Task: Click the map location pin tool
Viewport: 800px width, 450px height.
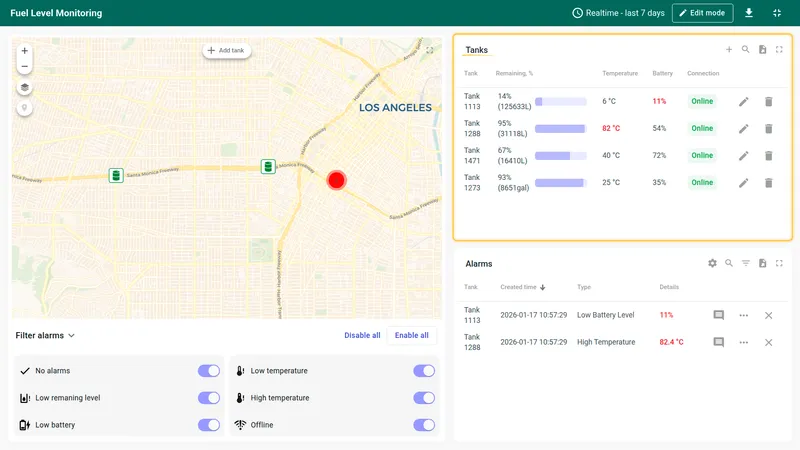Action: click(24, 108)
